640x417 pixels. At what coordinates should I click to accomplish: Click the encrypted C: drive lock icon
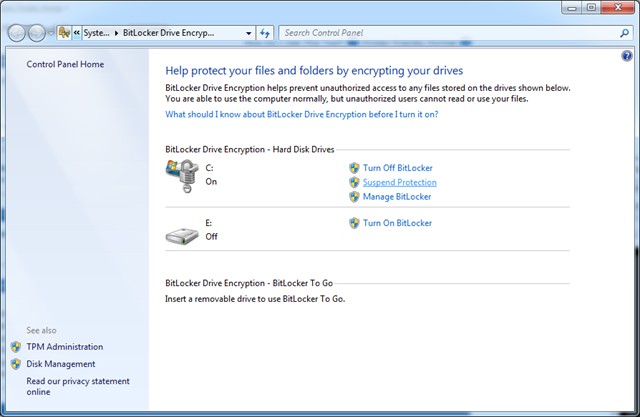(x=182, y=176)
